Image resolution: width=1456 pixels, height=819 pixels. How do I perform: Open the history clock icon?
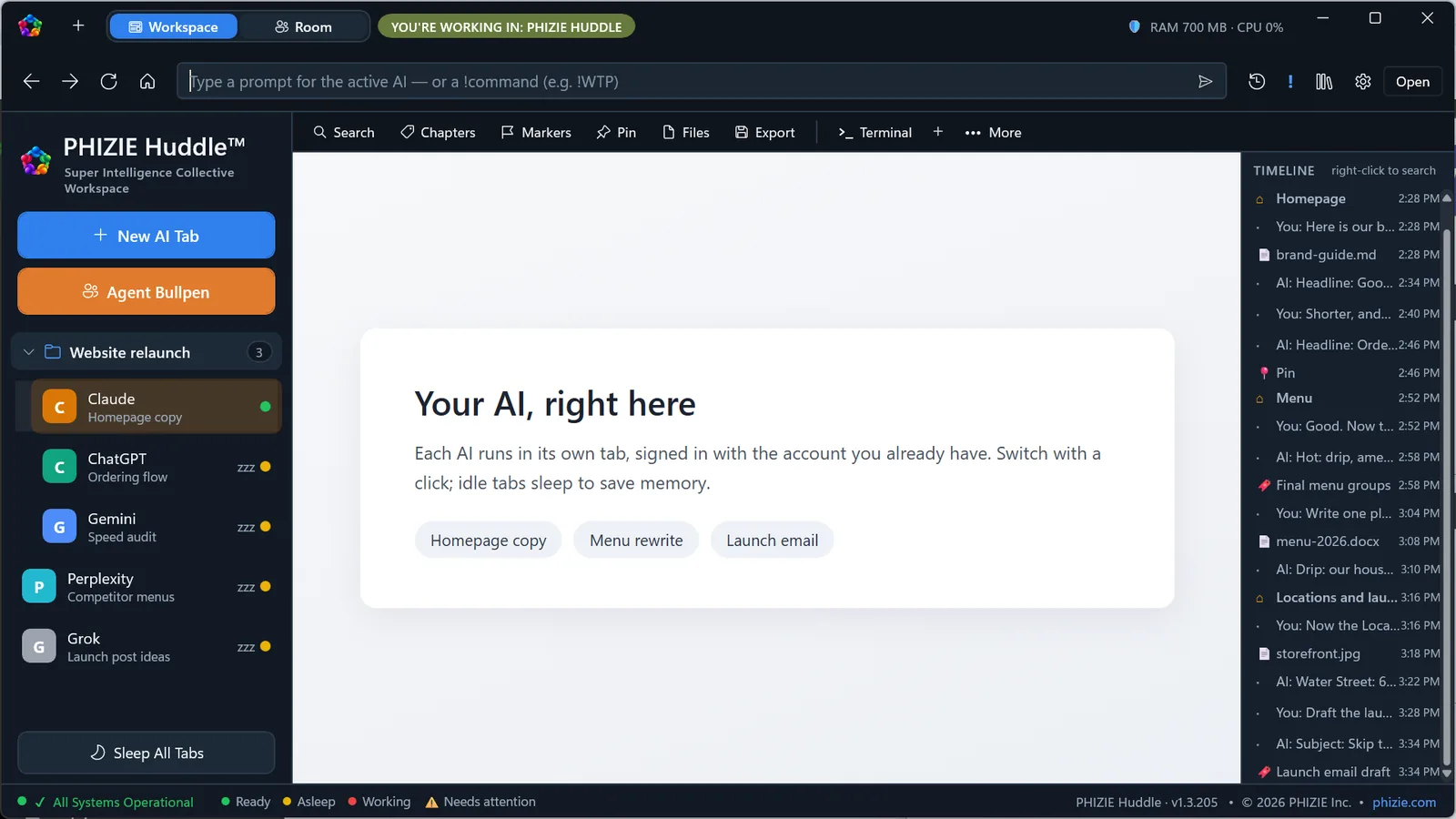[1257, 81]
